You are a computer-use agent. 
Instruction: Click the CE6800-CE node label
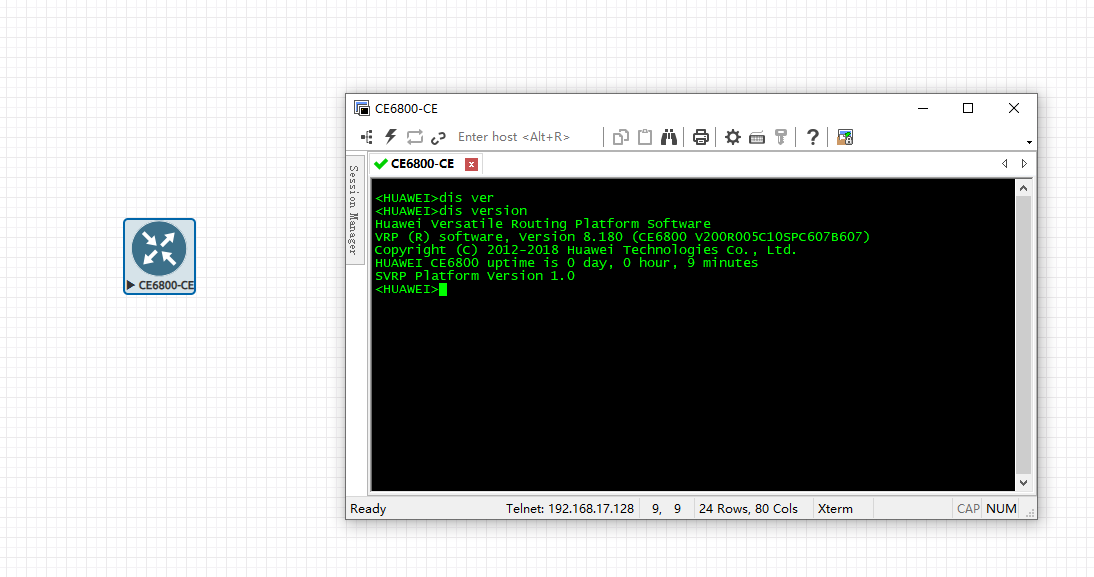click(x=166, y=285)
